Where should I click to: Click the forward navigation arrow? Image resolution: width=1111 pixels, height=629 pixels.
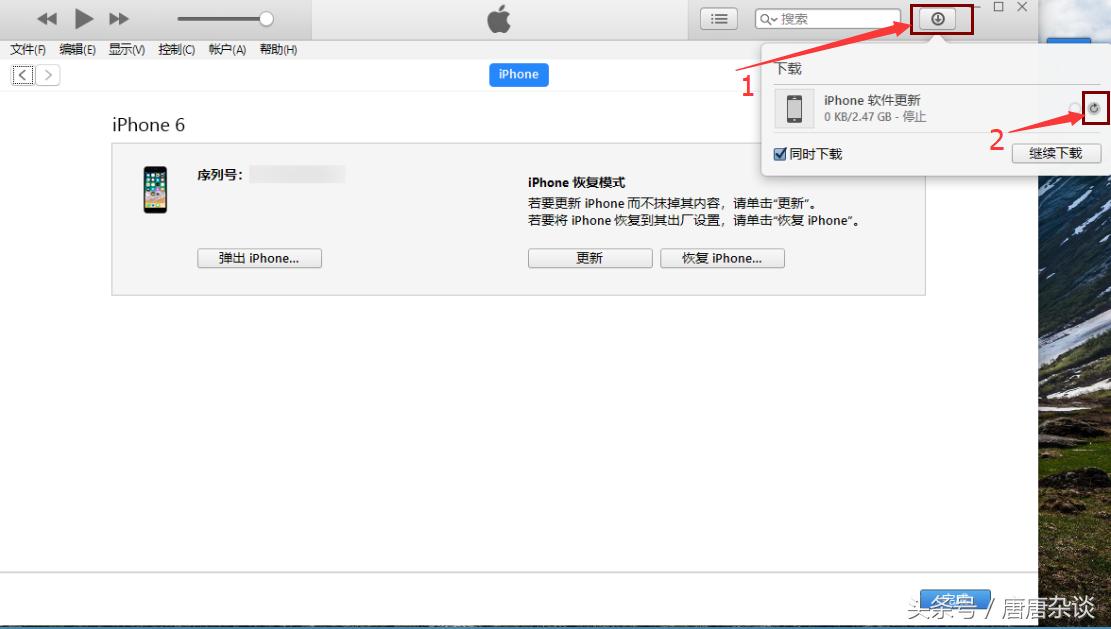pyautogui.click(x=48, y=74)
